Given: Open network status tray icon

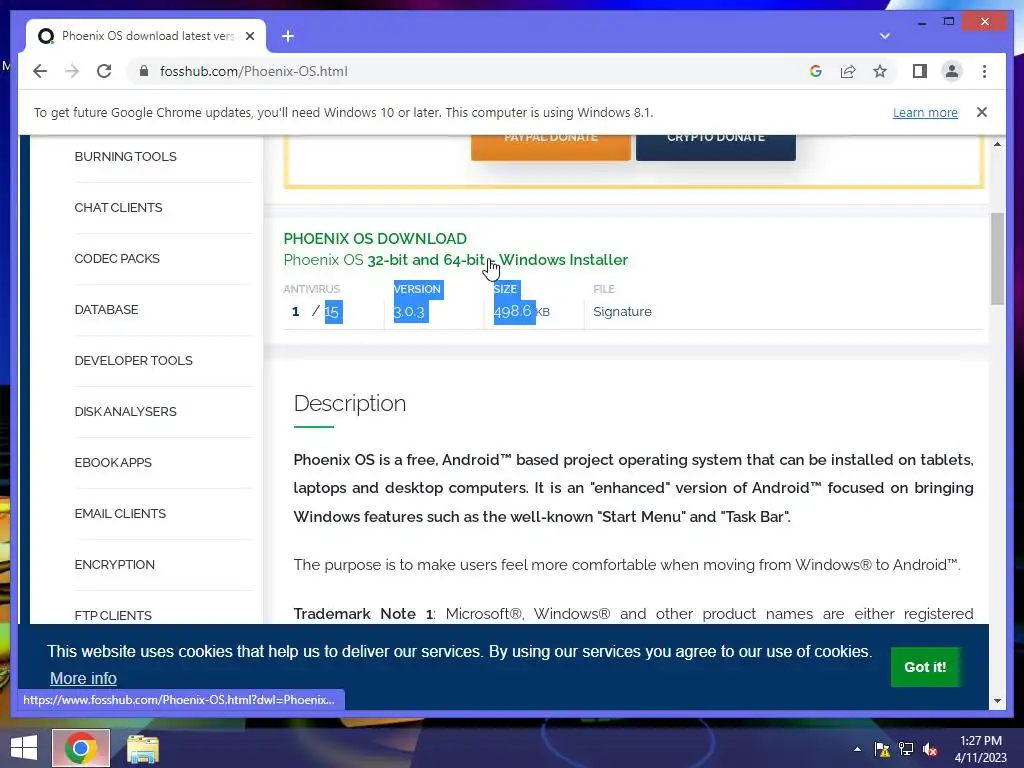Looking at the screenshot, I should [906, 749].
